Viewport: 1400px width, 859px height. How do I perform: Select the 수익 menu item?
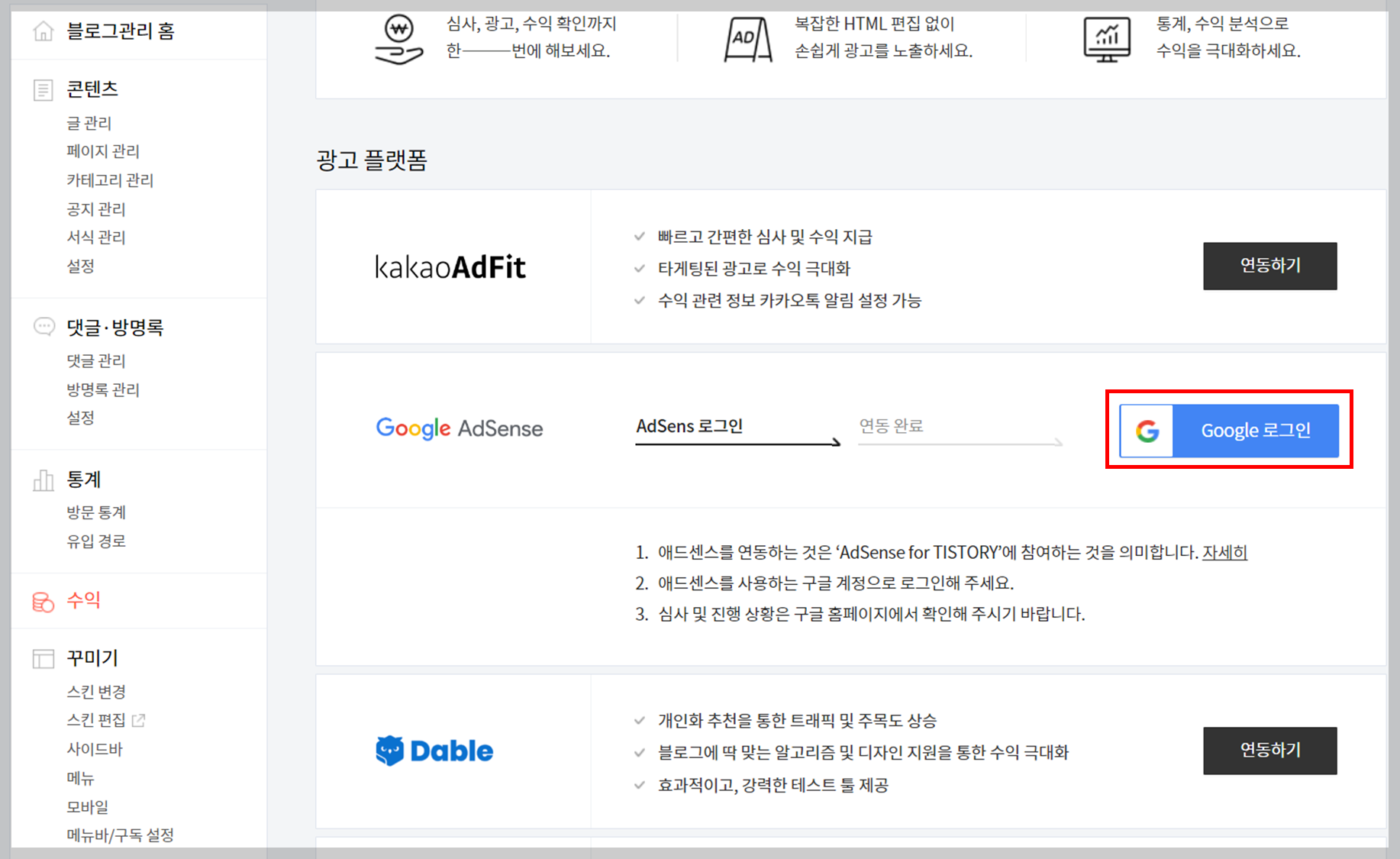[x=84, y=600]
